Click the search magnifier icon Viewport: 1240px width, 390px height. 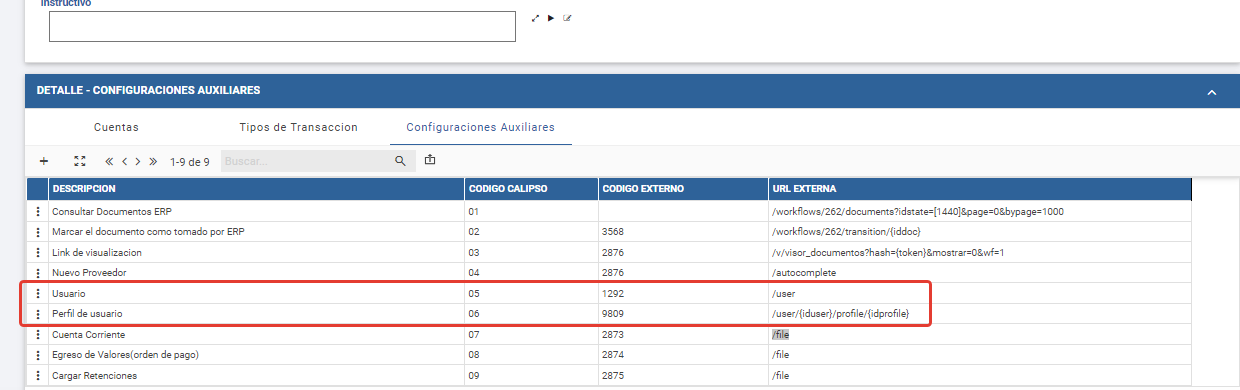pyautogui.click(x=399, y=160)
